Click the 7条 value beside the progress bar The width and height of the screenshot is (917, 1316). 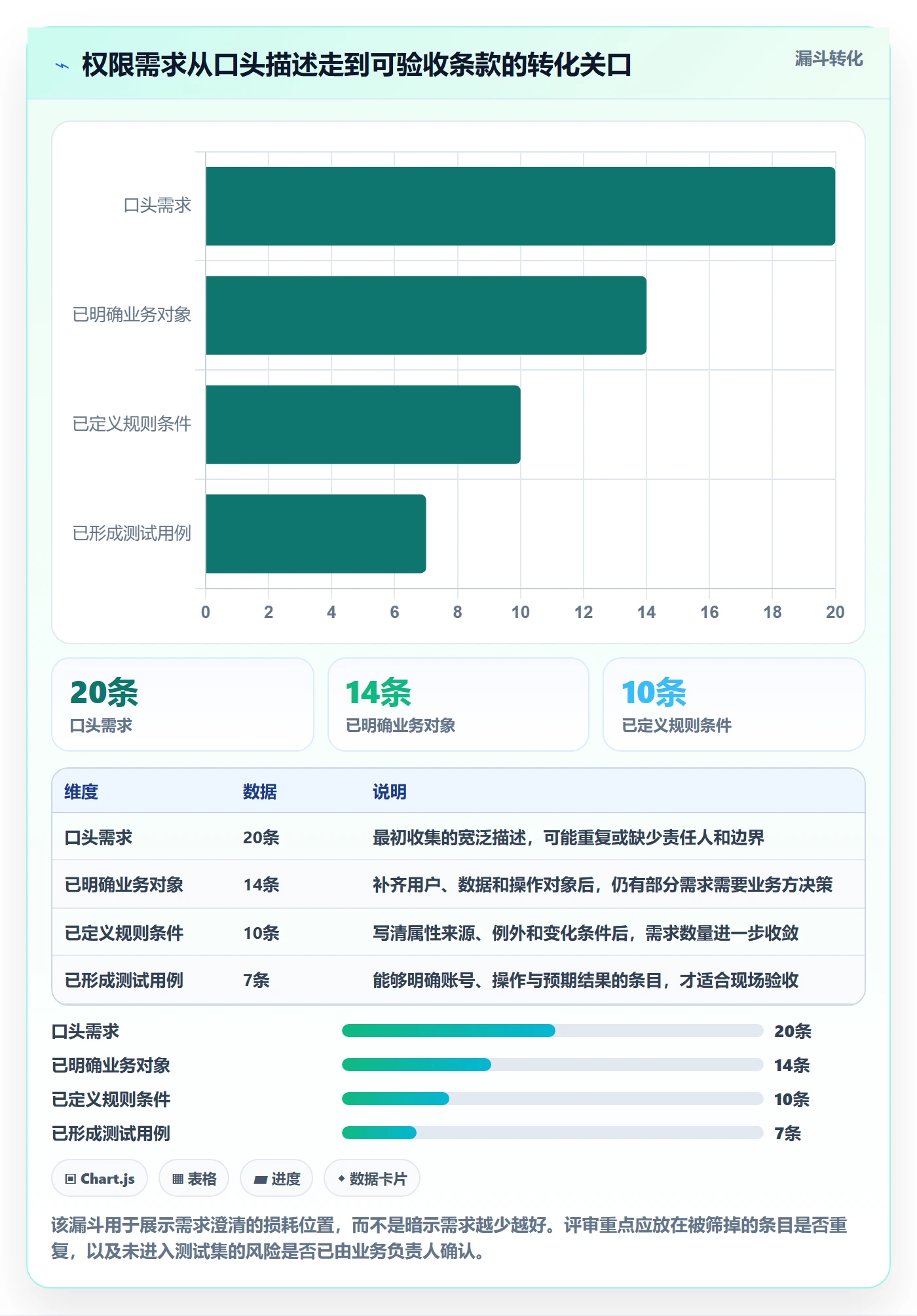click(x=788, y=1133)
